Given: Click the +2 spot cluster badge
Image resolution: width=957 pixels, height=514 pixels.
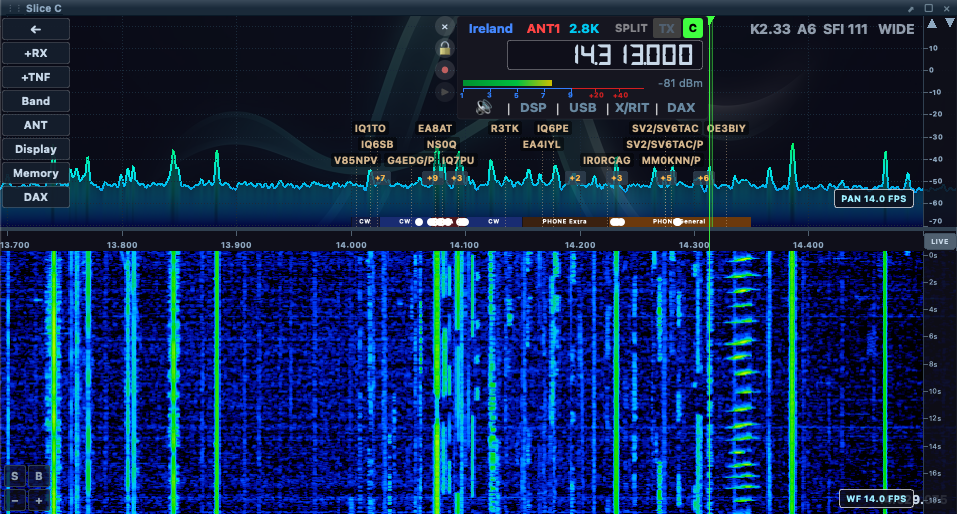Looking at the screenshot, I should click(575, 178).
